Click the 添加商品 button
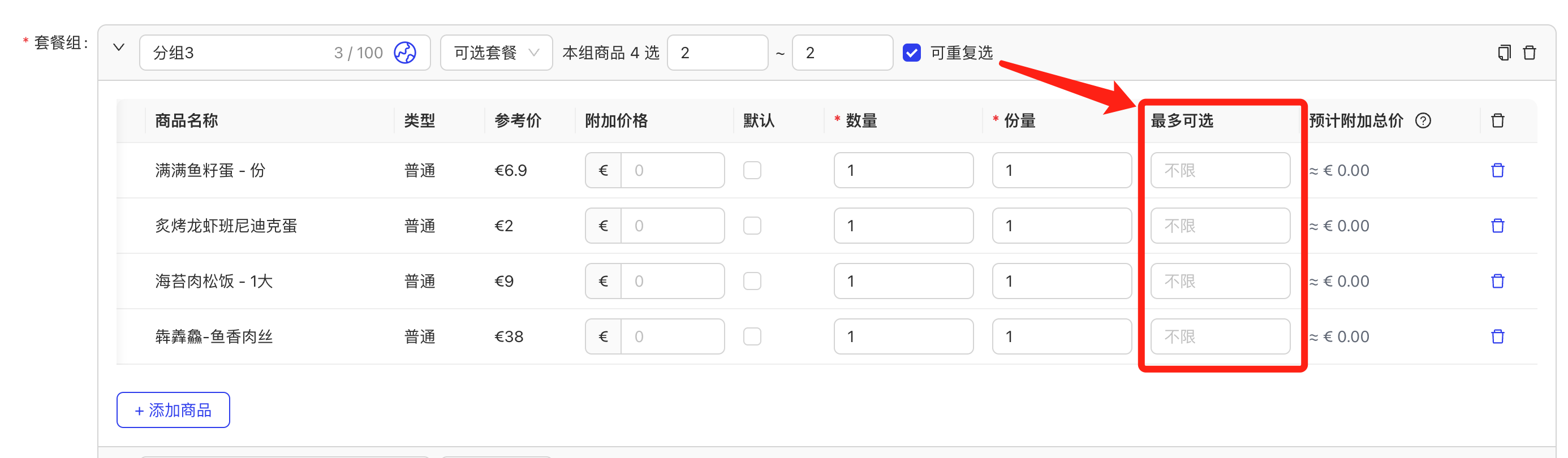This screenshot has height=458, width=1568. [173, 410]
